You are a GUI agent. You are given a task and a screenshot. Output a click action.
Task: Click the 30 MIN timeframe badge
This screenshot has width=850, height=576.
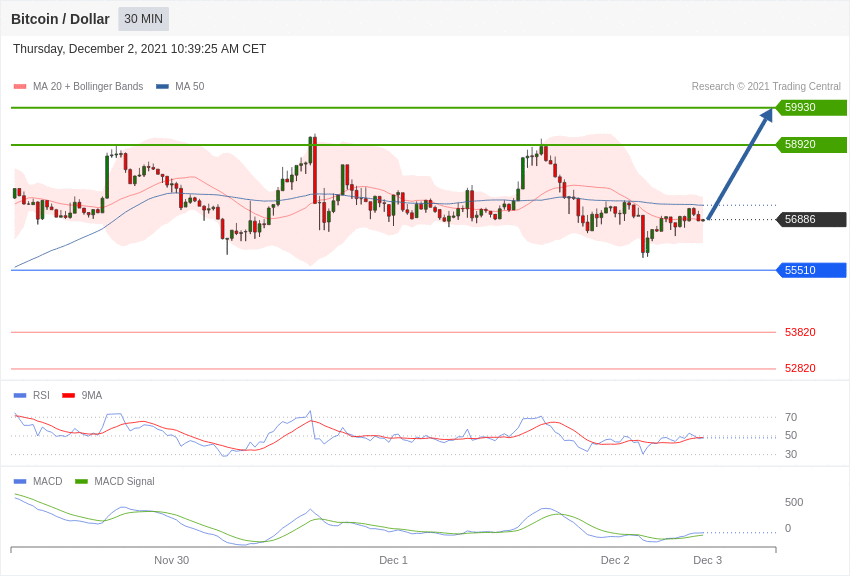coord(144,19)
